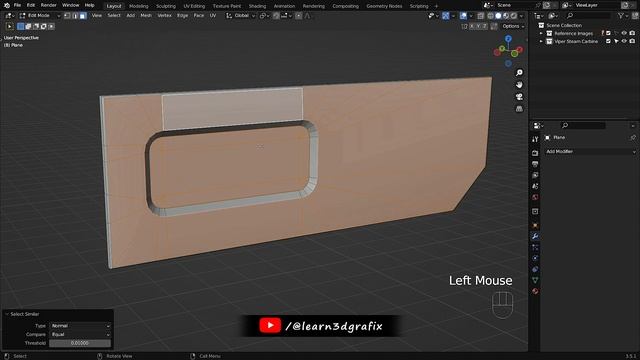Open the Object Constraints tab
This screenshot has width=640, height=360.
535,269
